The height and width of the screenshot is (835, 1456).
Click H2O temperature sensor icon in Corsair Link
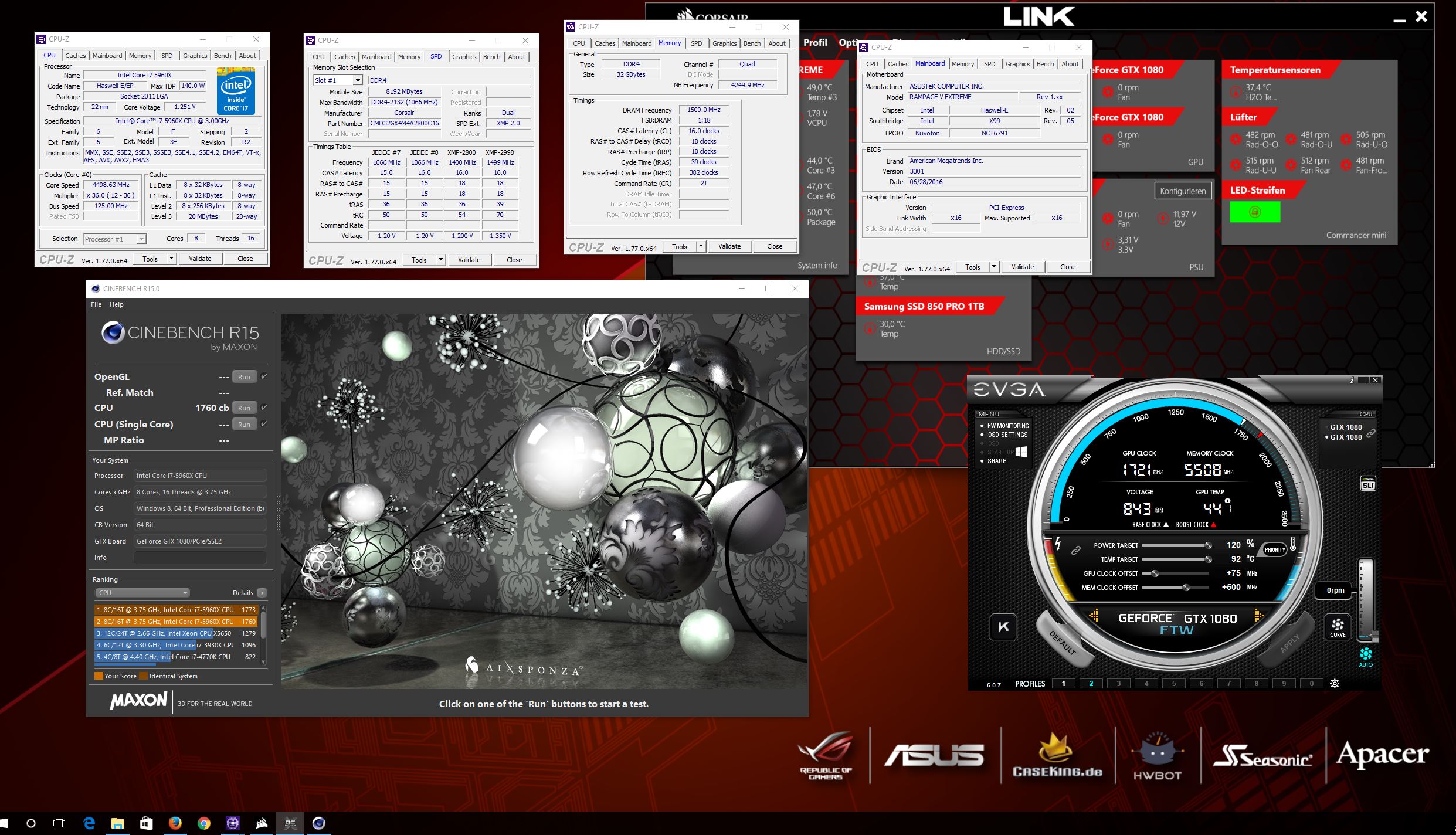point(1236,92)
